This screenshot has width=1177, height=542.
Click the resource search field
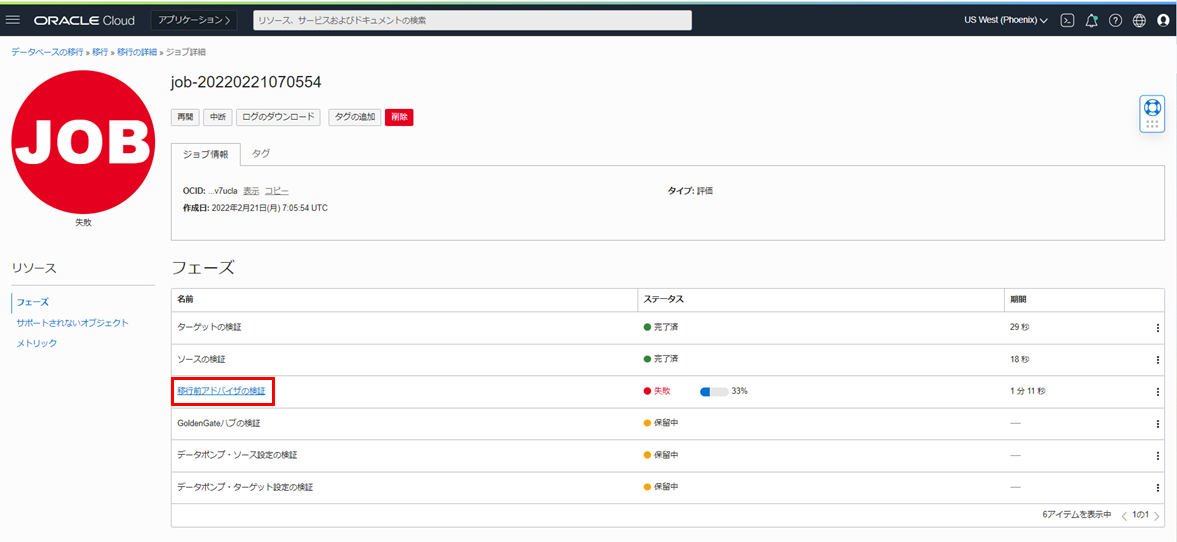click(x=472, y=20)
